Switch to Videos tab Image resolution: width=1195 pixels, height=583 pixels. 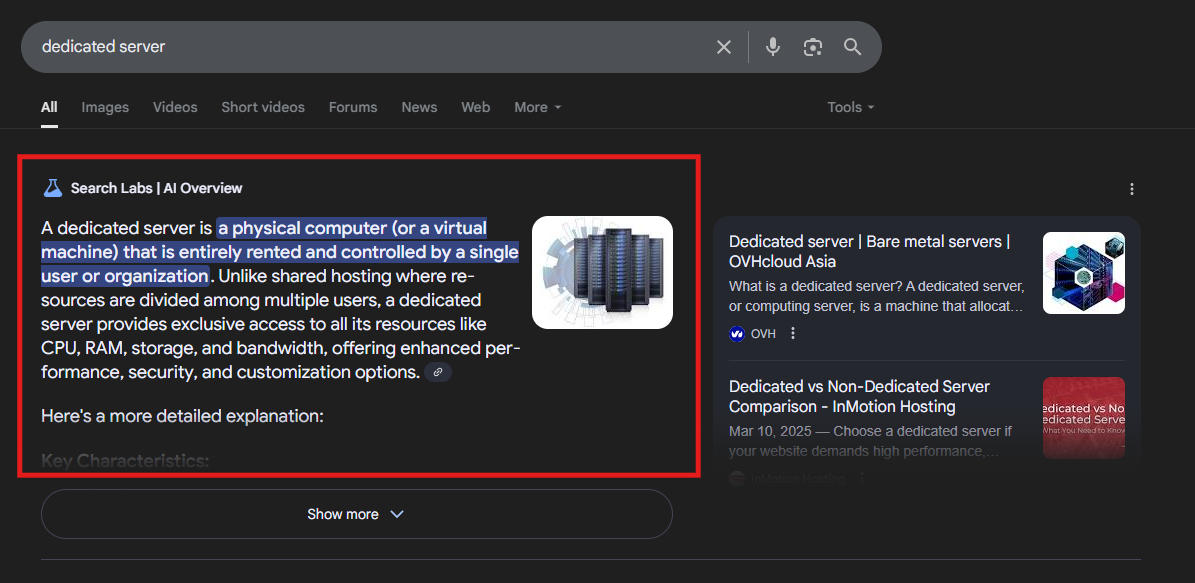[x=175, y=107]
